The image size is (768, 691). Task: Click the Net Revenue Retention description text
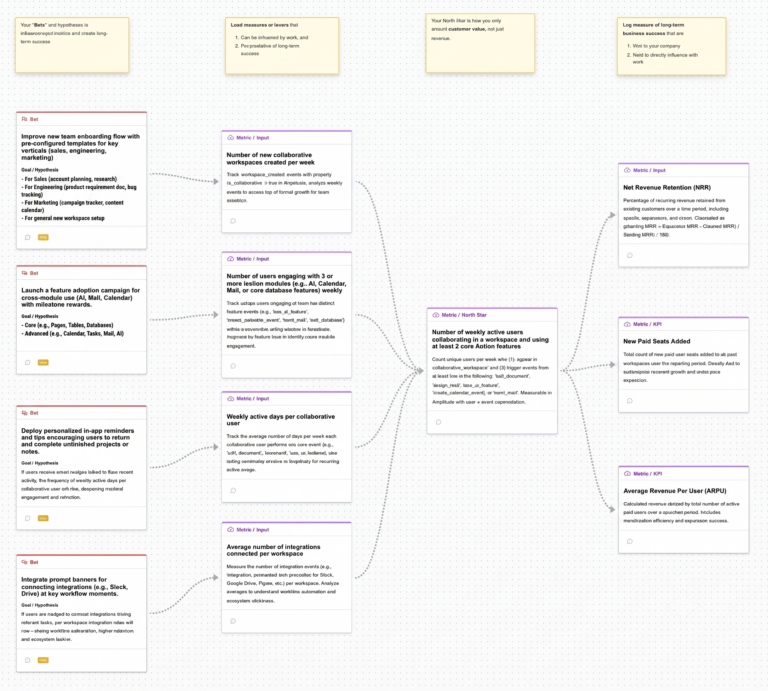click(681, 217)
